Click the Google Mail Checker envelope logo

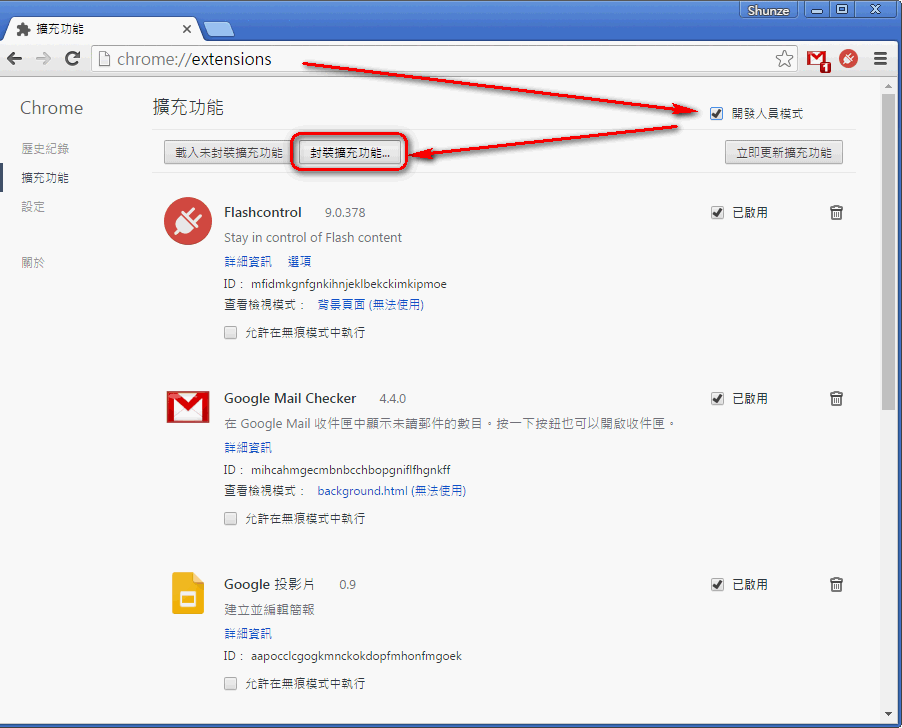tap(188, 407)
